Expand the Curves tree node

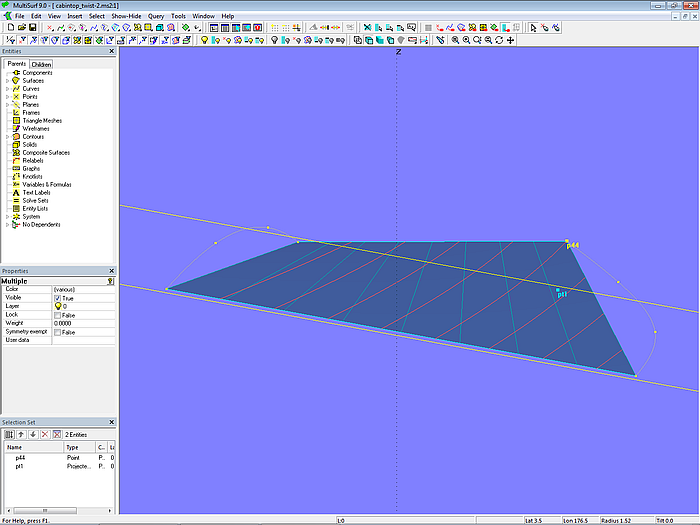[7, 89]
